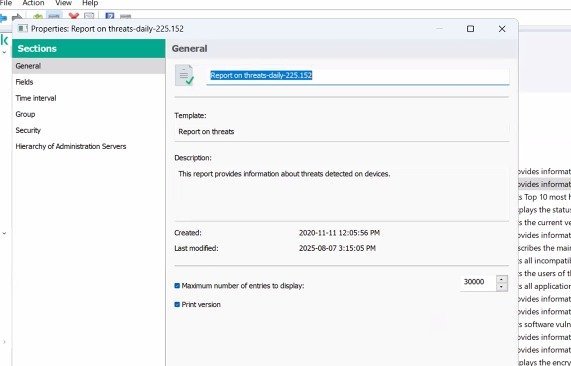Collapse the top console tree chevron
Viewport: 571px width, 366px height.
point(4,52)
